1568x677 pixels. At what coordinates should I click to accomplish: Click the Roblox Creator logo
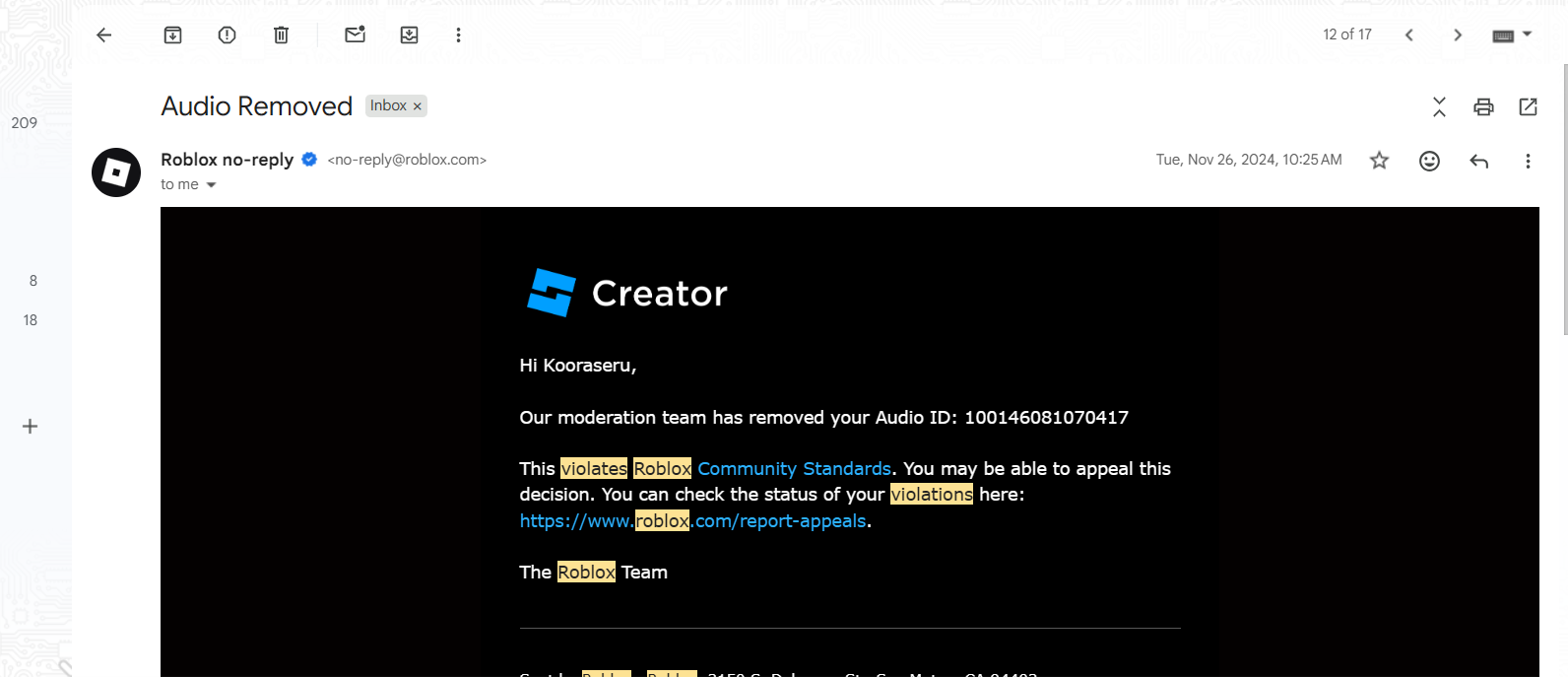tap(627, 293)
